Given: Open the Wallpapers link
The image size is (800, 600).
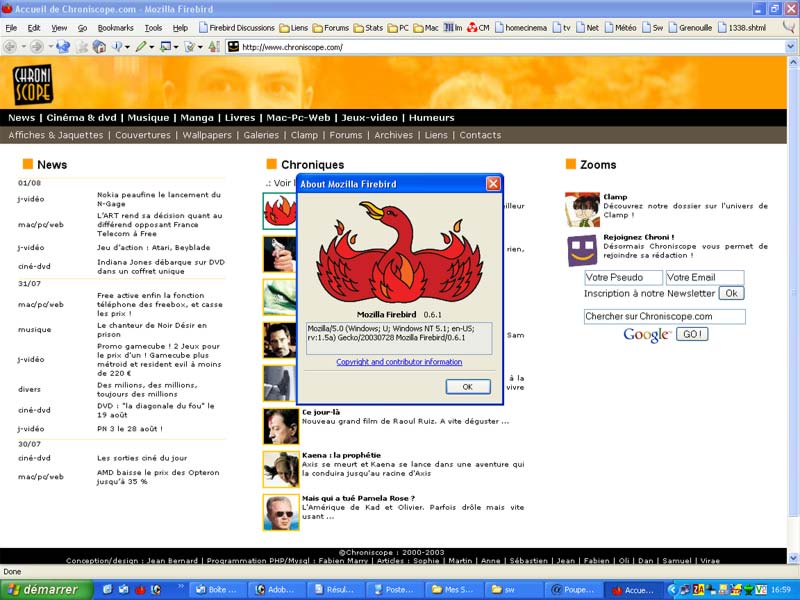Looking at the screenshot, I should (x=207, y=135).
